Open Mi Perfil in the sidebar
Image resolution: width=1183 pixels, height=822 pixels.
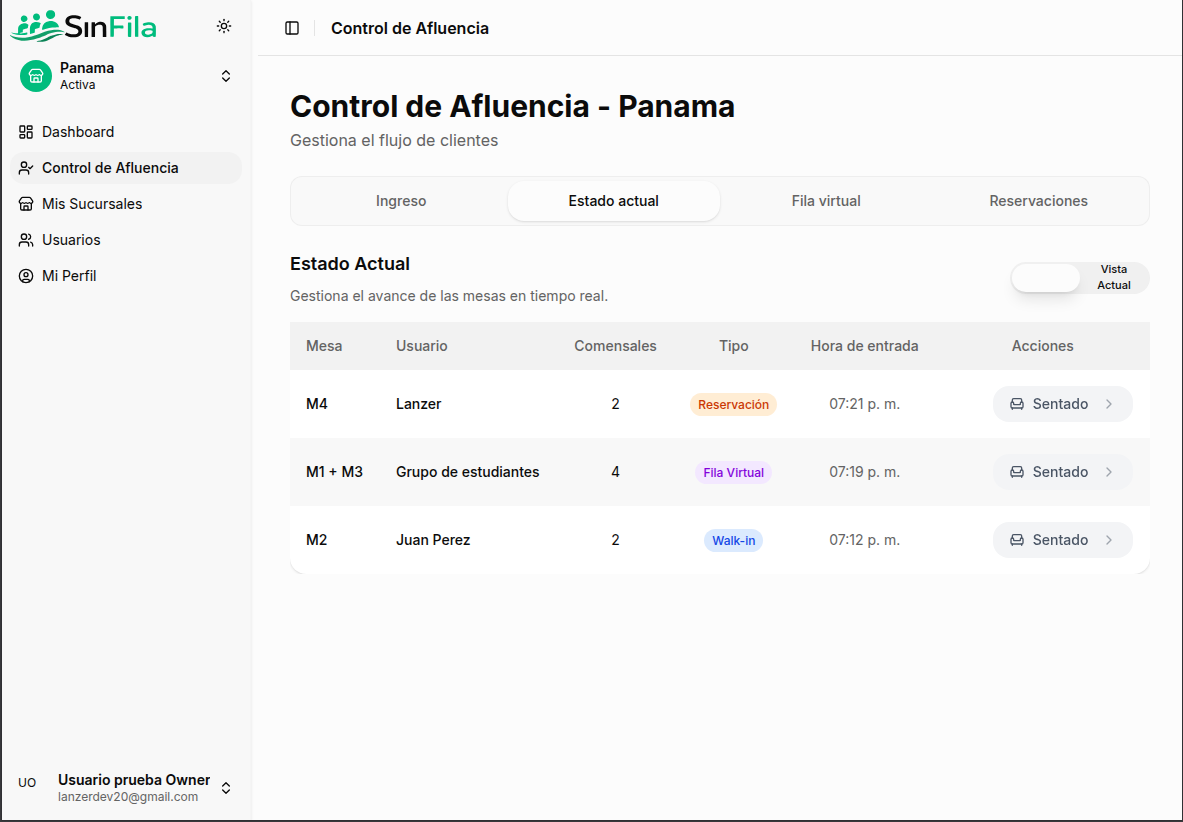[x=68, y=276]
